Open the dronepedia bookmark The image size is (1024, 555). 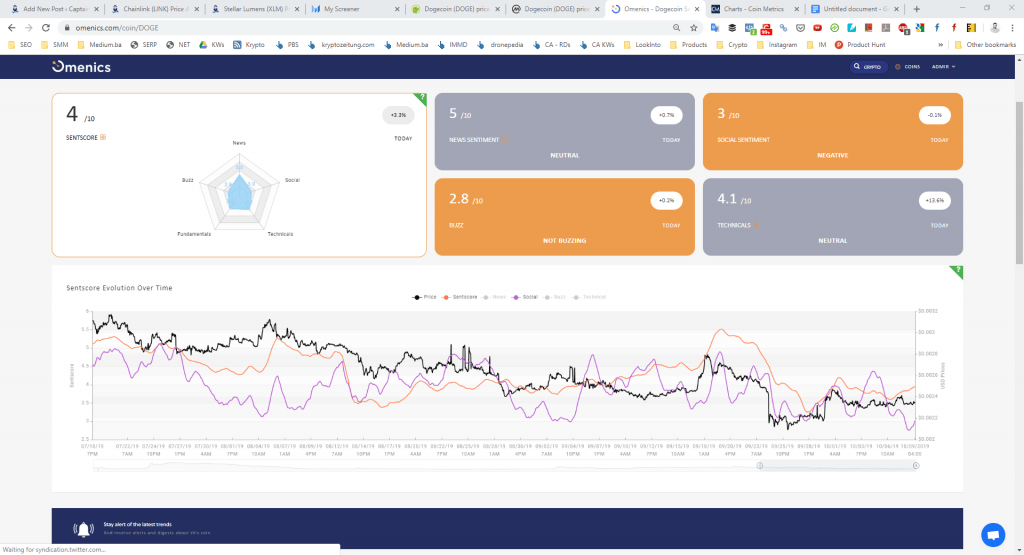point(502,45)
